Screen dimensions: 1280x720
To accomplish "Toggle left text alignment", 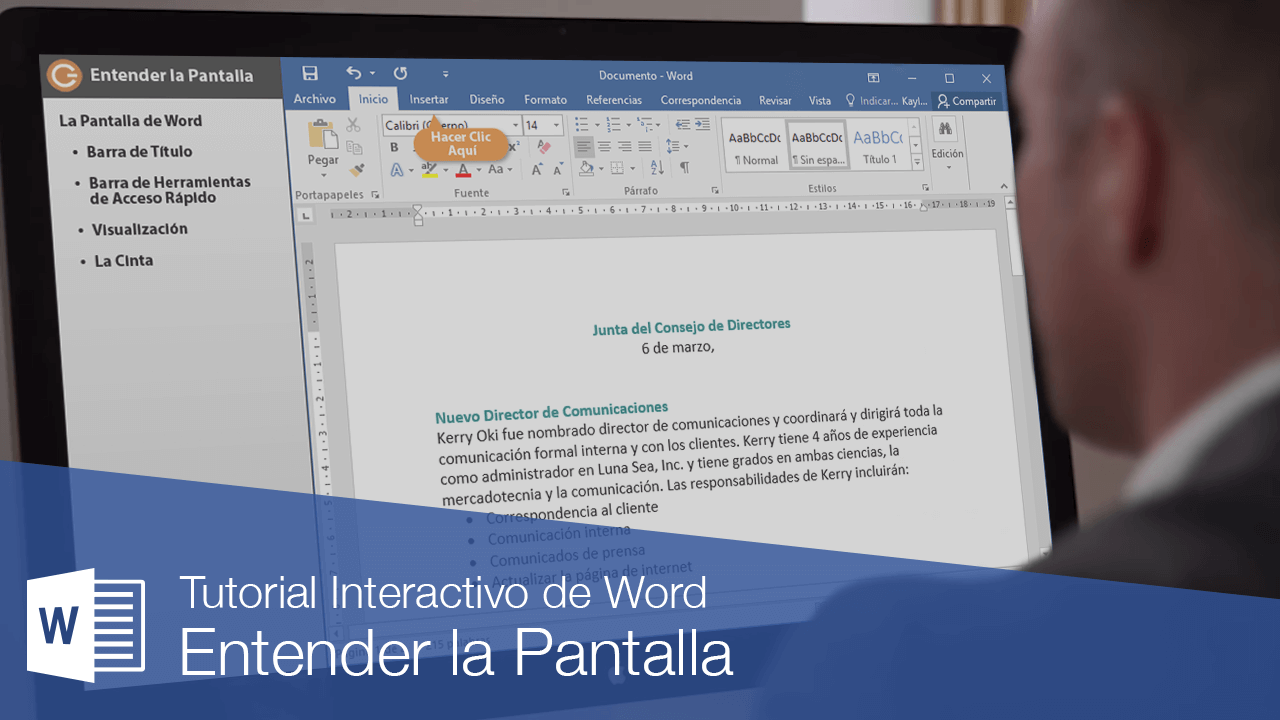I will [x=584, y=146].
